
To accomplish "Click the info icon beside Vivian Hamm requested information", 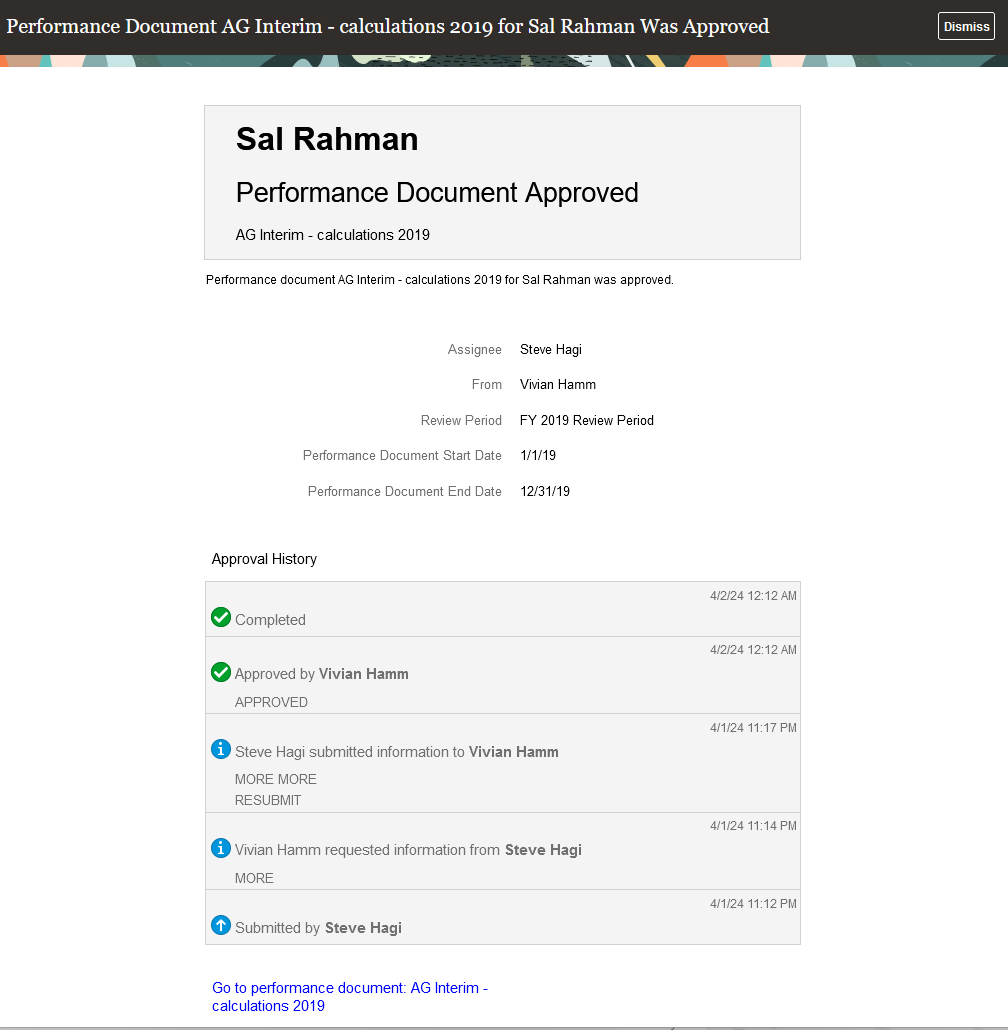I will (221, 848).
